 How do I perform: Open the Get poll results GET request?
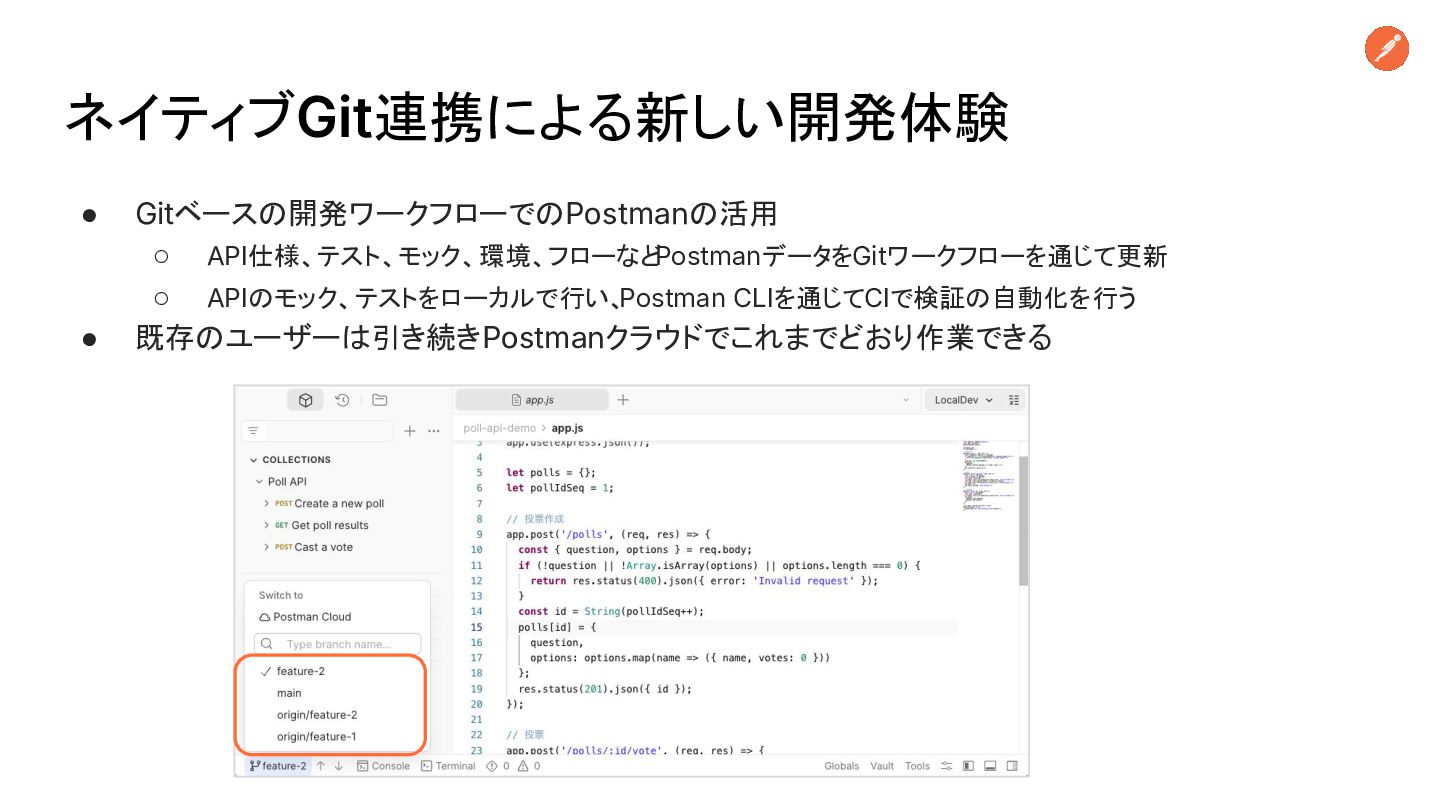click(321, 526)
